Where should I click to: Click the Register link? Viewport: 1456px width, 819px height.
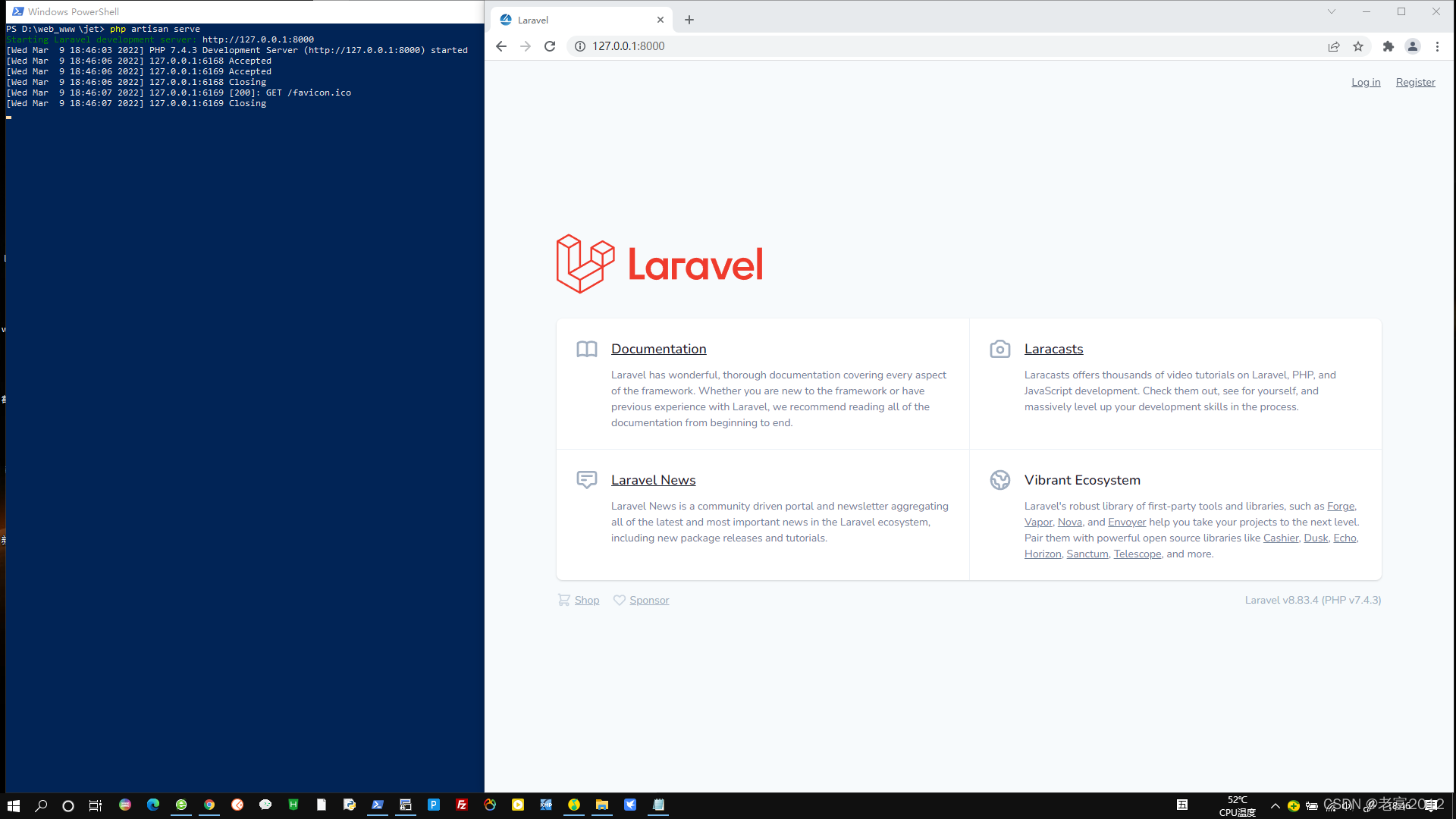[1415, 82]
